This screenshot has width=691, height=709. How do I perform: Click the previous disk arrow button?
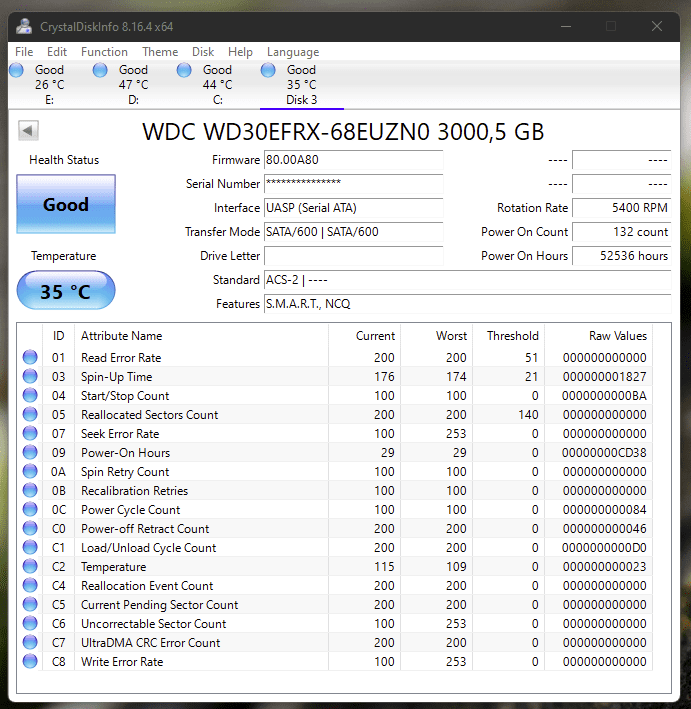[x=28, y=131]
